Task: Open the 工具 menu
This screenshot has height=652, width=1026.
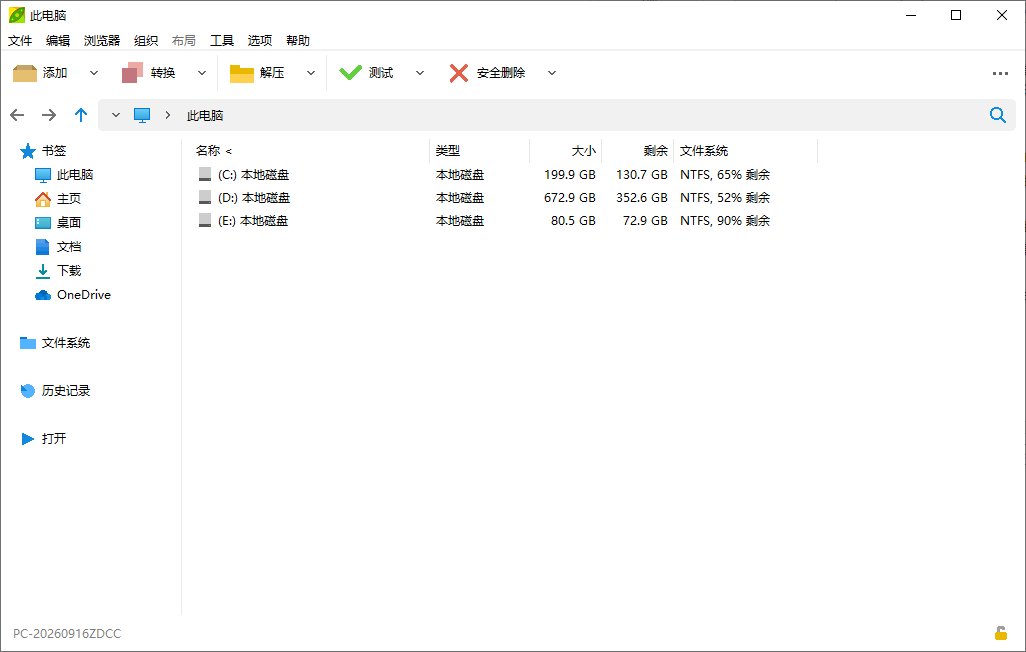Action: click(222, 41)
